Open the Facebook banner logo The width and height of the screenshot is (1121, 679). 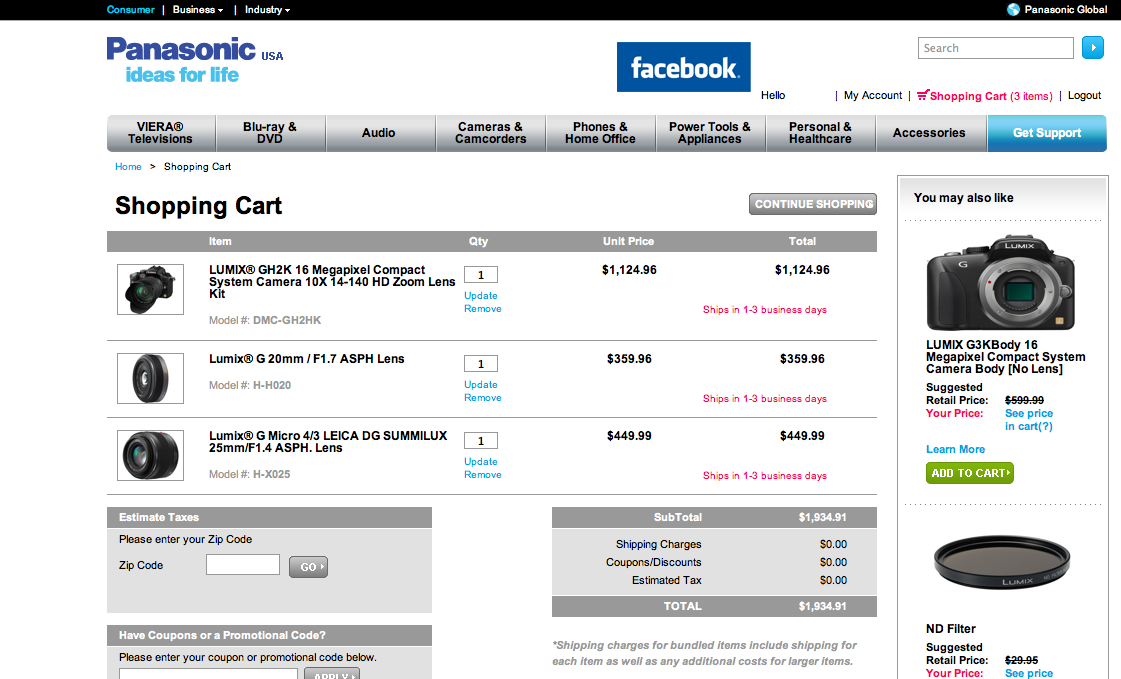coord(683,67)
